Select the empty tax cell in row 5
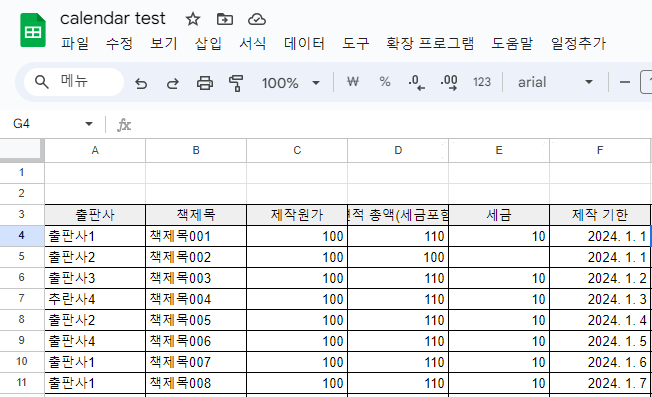 point(499,257)
